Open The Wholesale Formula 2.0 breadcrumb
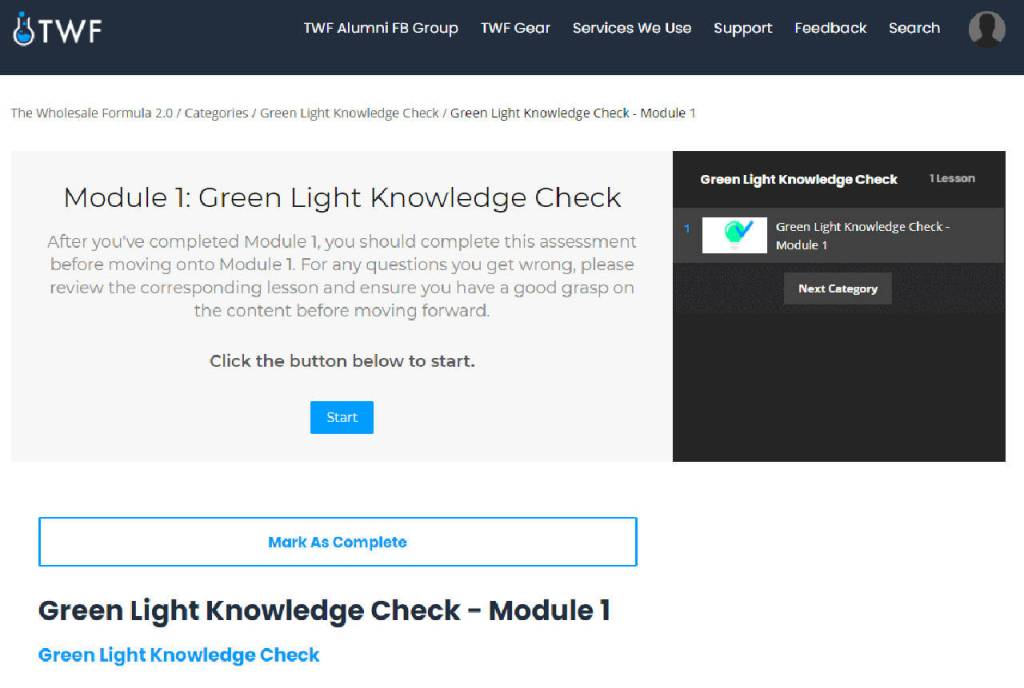Viewport: 1024px width, 688px height. tap(92, 113)
